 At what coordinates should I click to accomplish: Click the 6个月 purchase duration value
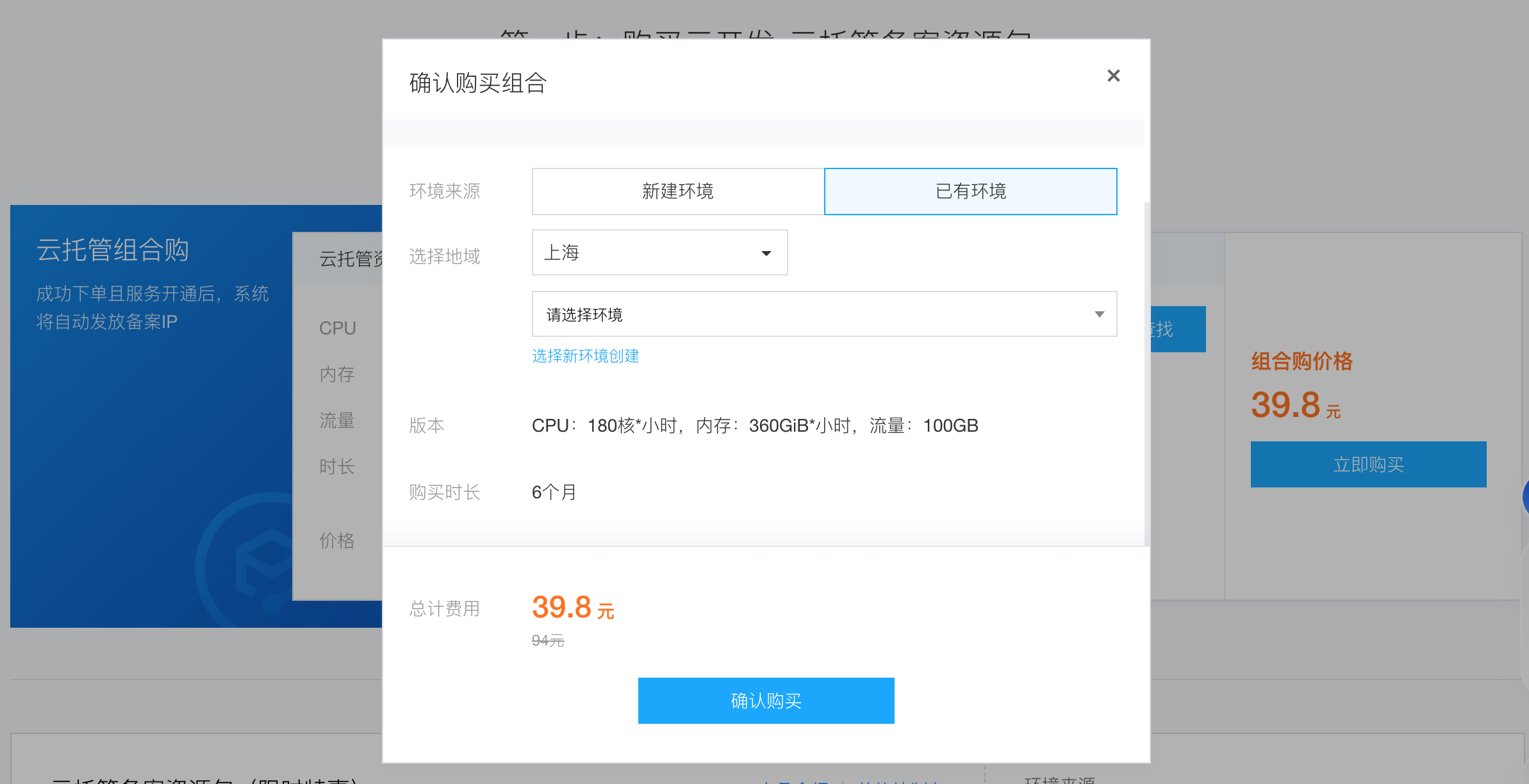coord(554,492)
